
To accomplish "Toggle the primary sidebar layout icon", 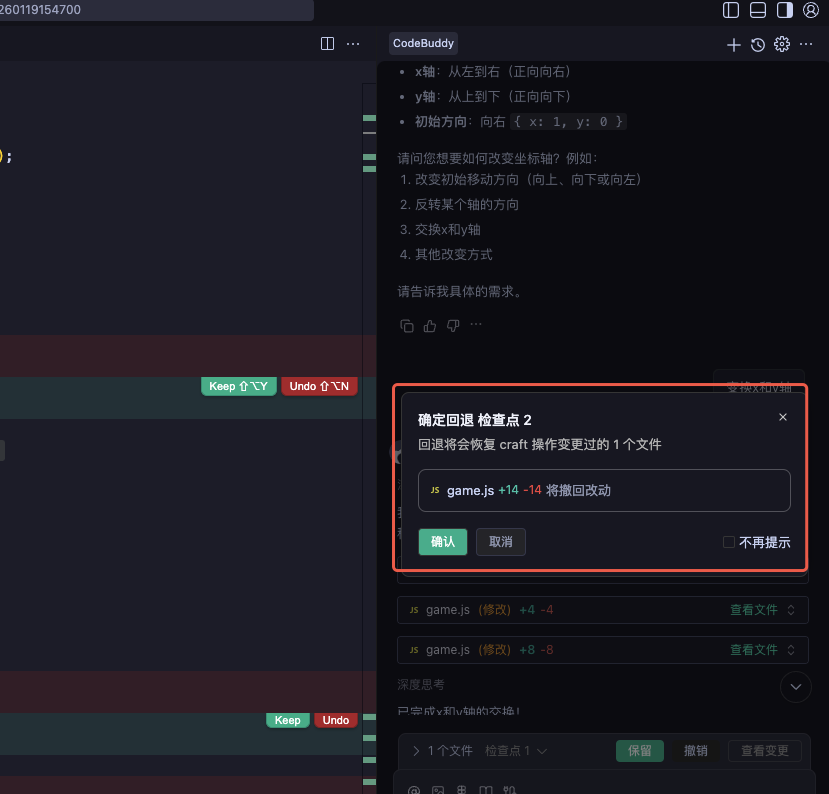I will (x=731, y=10).
